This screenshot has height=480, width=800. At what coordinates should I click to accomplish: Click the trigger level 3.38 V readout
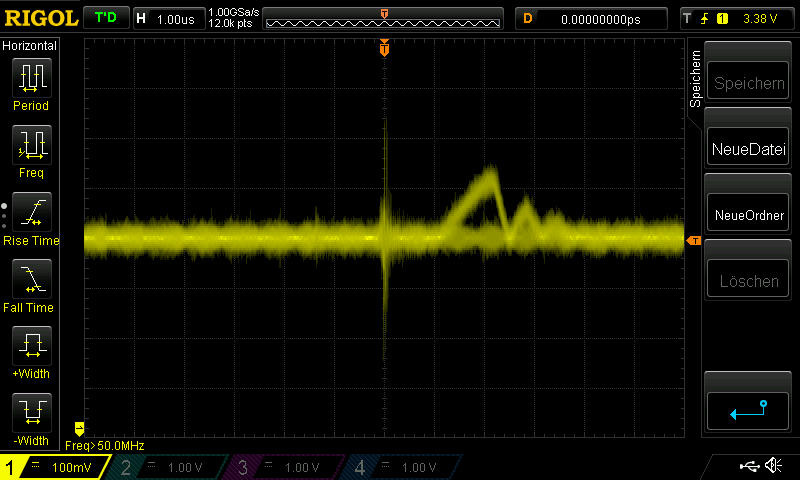click(x=760, y=19)
